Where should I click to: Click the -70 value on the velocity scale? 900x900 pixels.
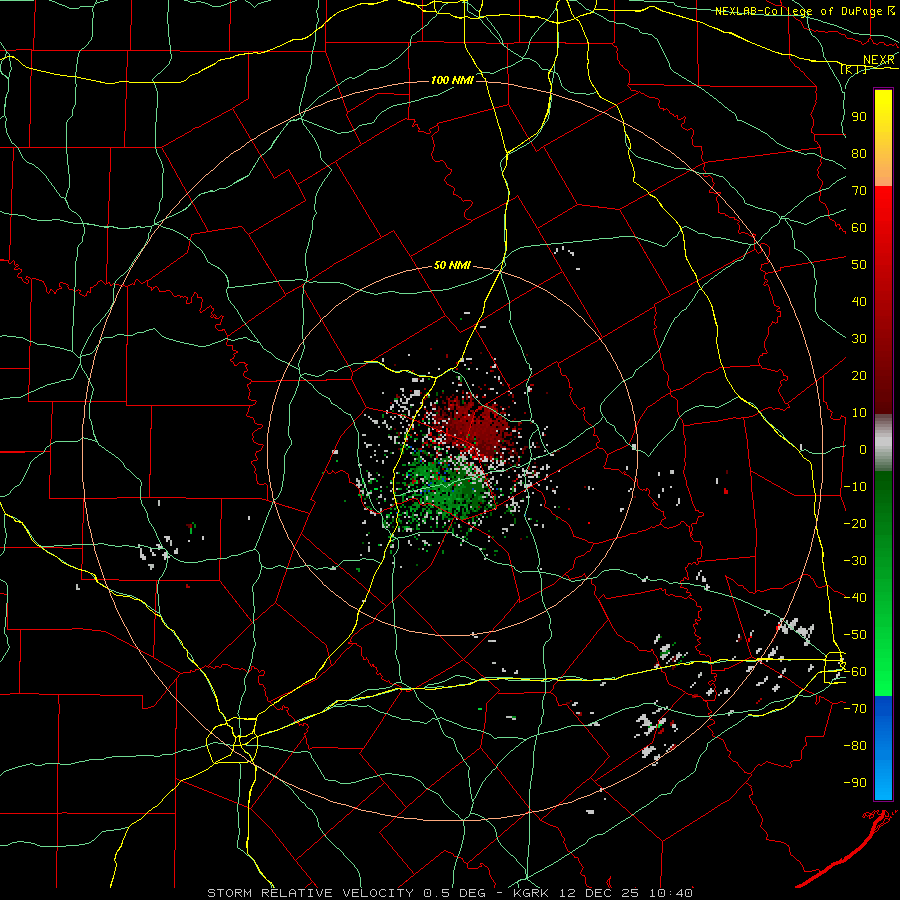click(855, 708)
